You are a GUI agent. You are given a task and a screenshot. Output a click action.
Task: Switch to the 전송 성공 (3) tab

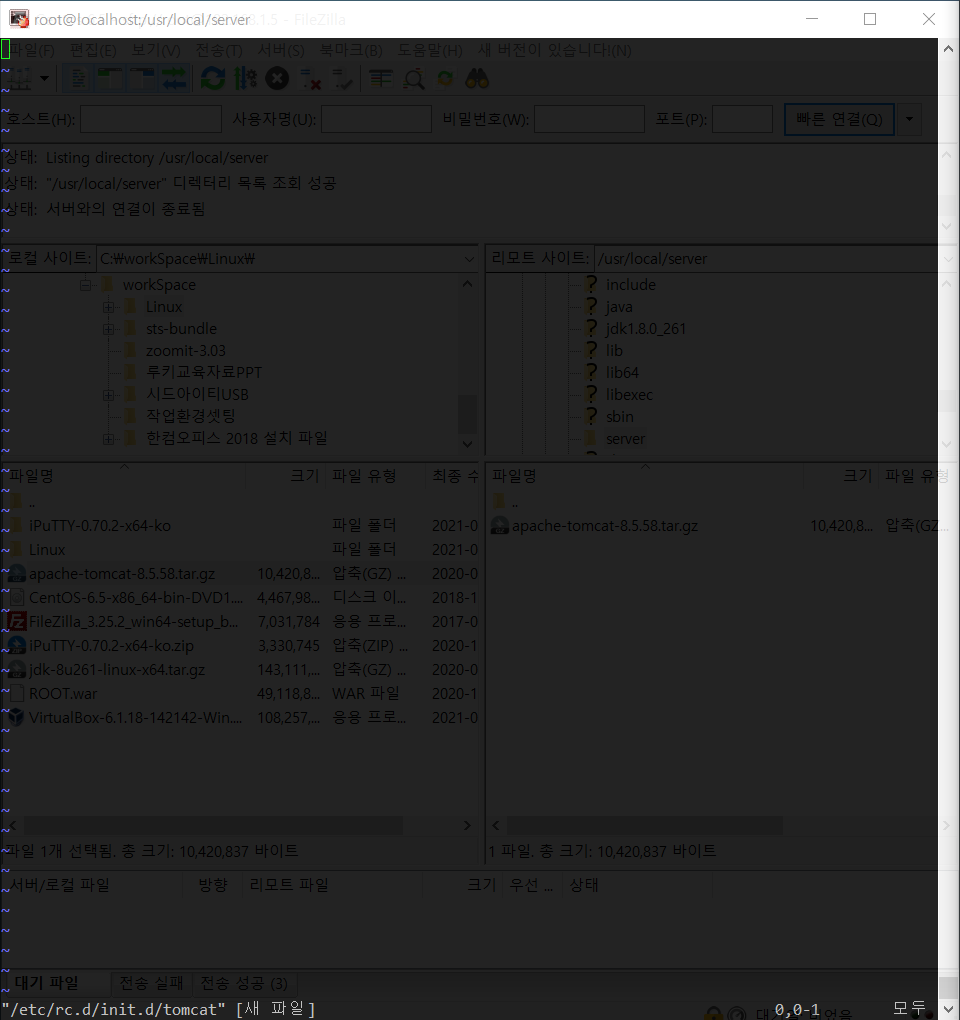click(x=244, y=983)
